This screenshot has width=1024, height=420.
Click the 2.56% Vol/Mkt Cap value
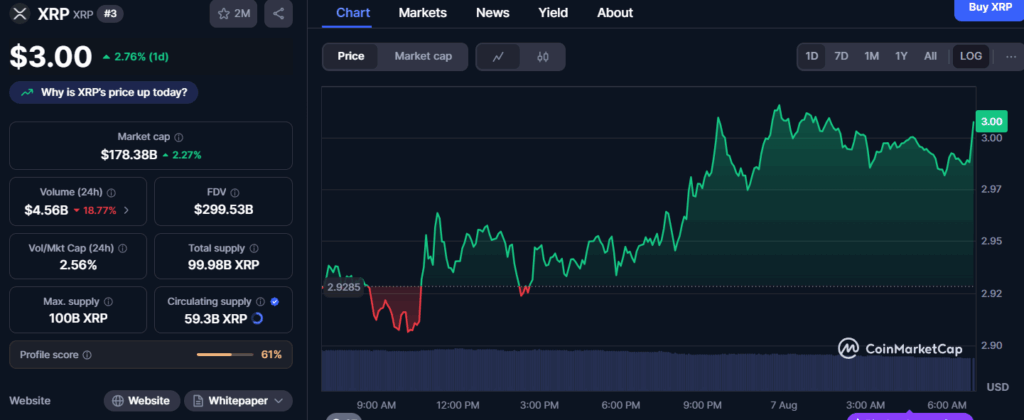pos(78,265)
